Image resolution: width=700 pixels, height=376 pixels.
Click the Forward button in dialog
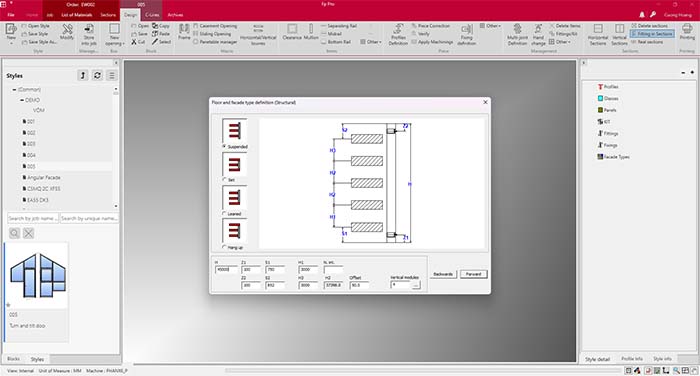point(474,274)
